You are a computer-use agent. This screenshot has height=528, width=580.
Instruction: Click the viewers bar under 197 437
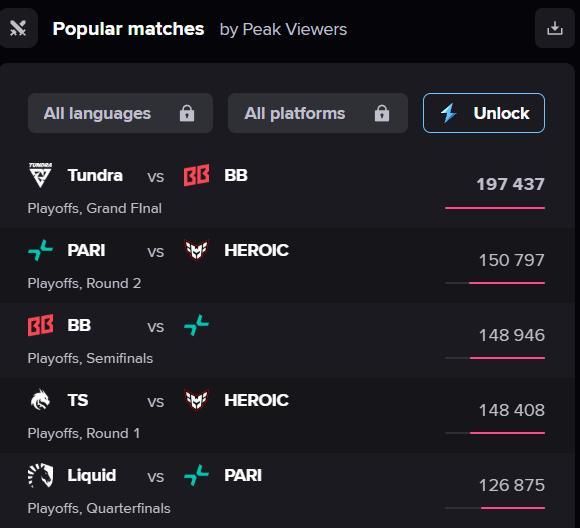coord(495,208)
